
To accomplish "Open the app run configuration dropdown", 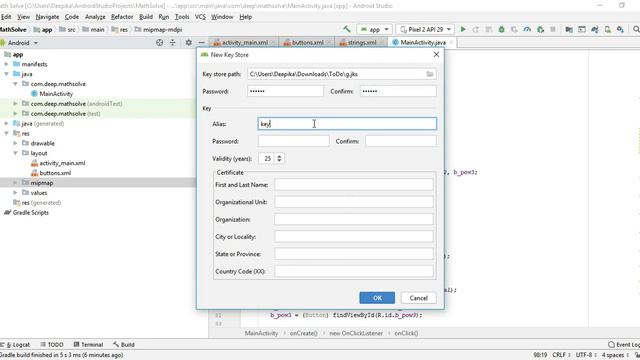I will [x=374, y=29].
